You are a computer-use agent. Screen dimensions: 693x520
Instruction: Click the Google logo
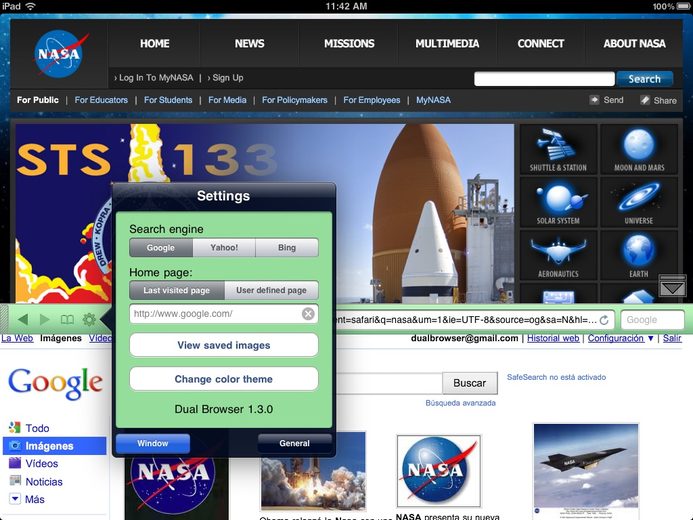click(56, 383)
